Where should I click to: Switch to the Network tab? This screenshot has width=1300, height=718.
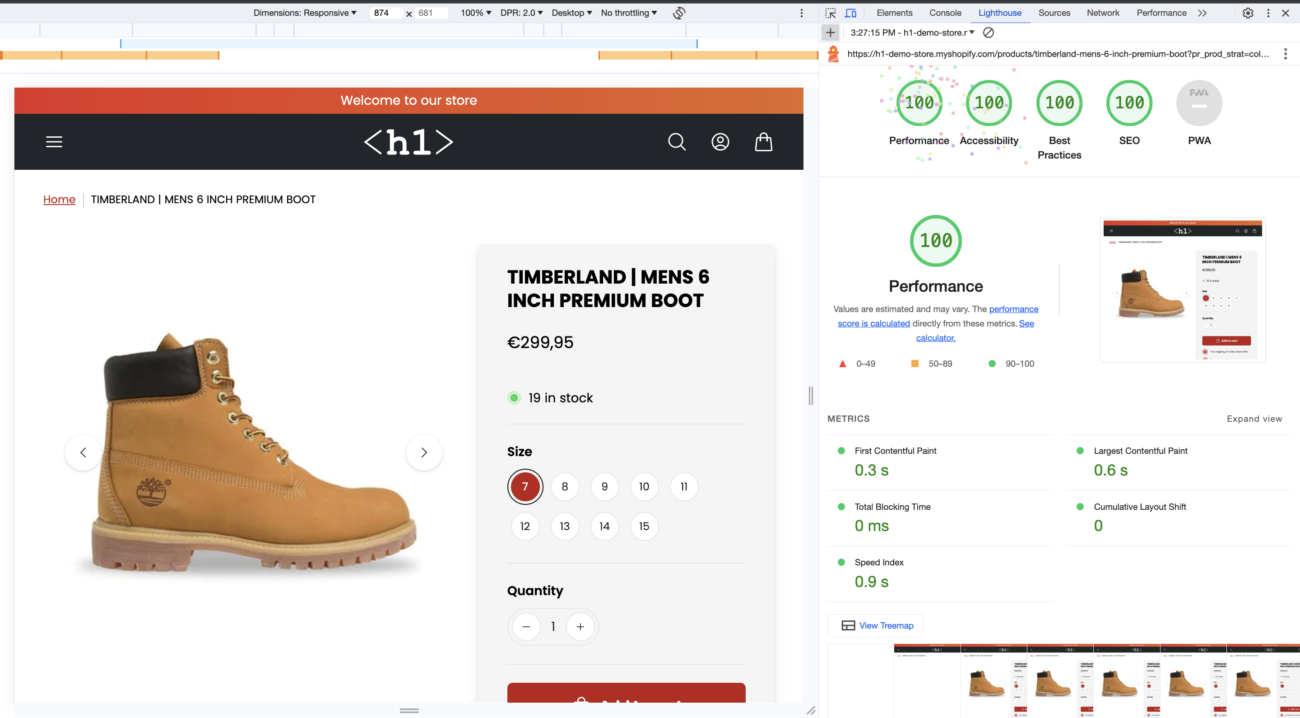click(1103, 13)
